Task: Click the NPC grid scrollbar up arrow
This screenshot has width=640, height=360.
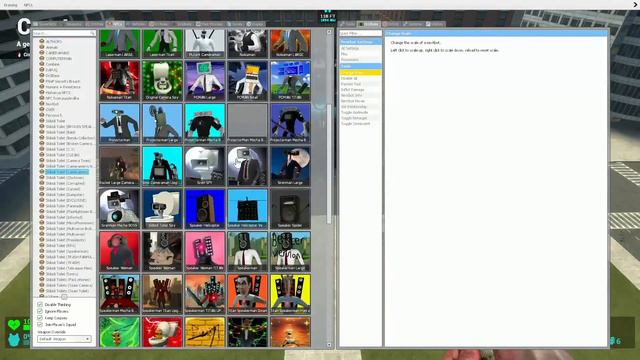Action: tap(329, 32)
